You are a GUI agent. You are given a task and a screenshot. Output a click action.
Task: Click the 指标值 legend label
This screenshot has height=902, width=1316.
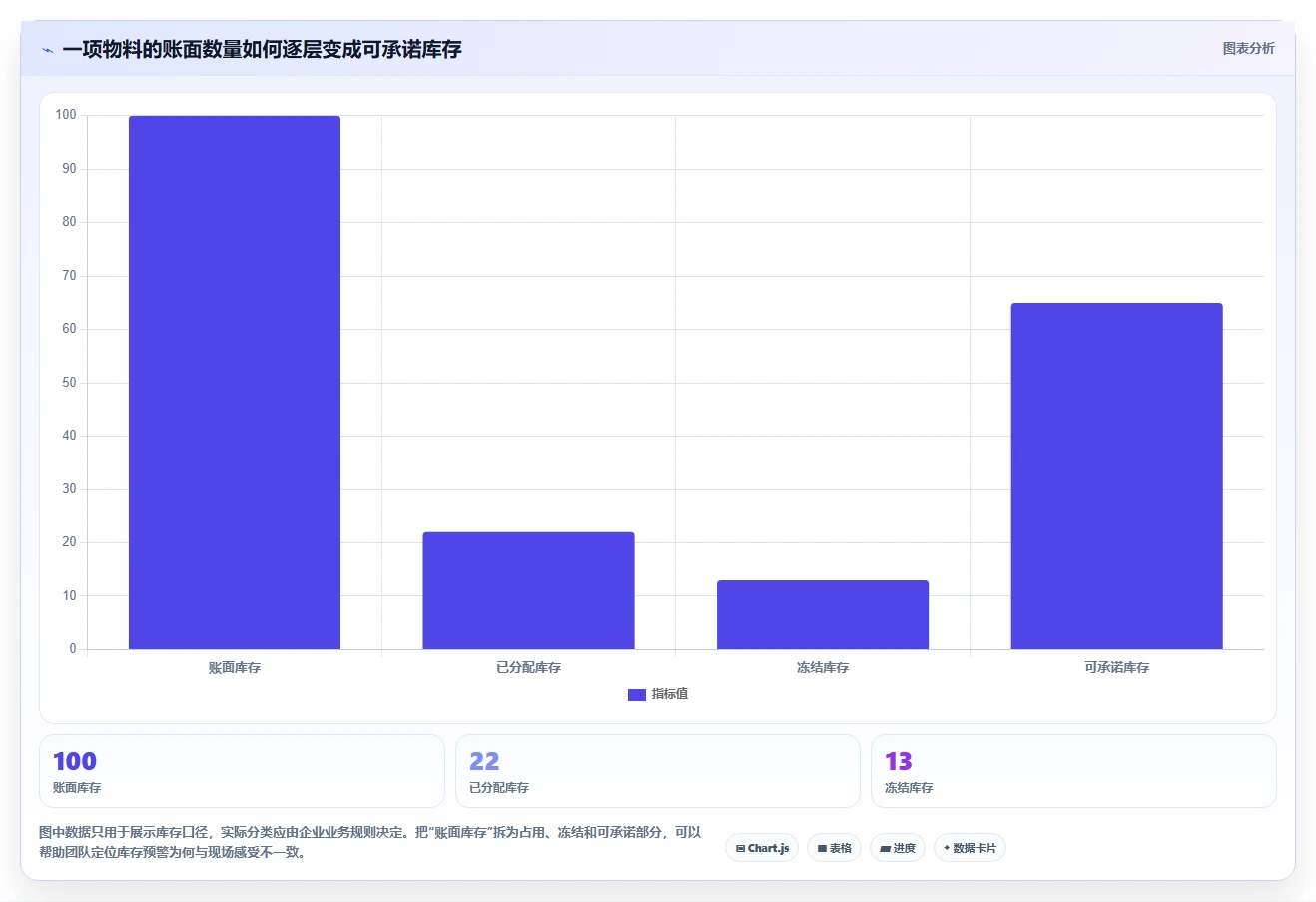coord(670,694)
